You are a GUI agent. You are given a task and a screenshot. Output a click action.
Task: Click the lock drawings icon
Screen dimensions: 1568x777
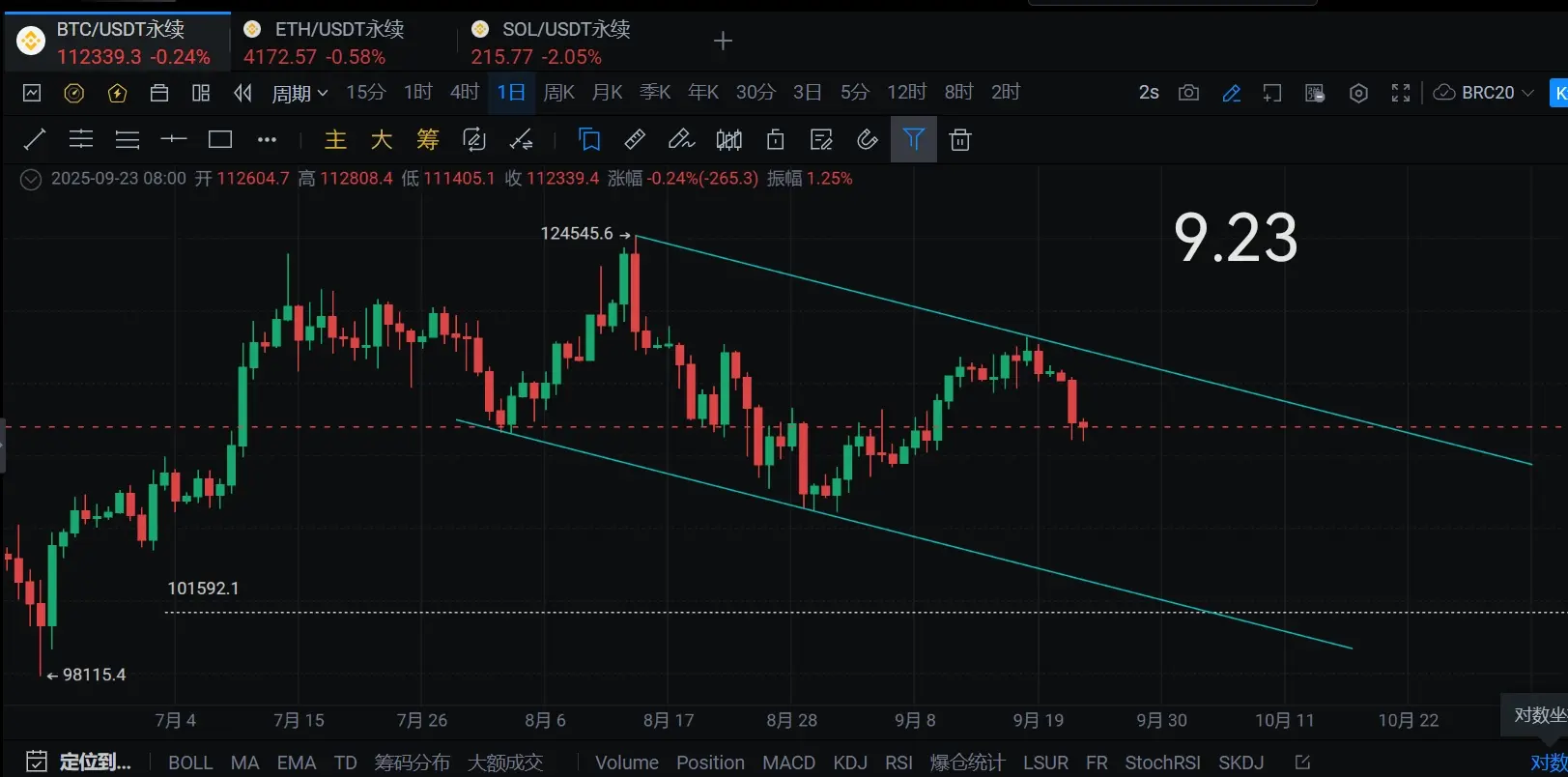[775, 140]
